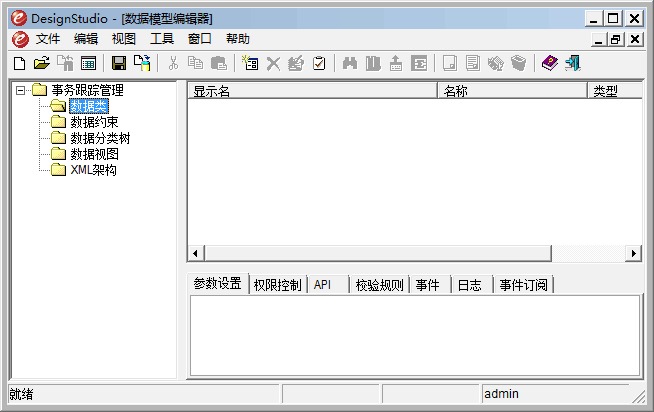Open the 工具 menu
Image resolution: width=654 pixels, height=412 pixels.
(162, 39)
